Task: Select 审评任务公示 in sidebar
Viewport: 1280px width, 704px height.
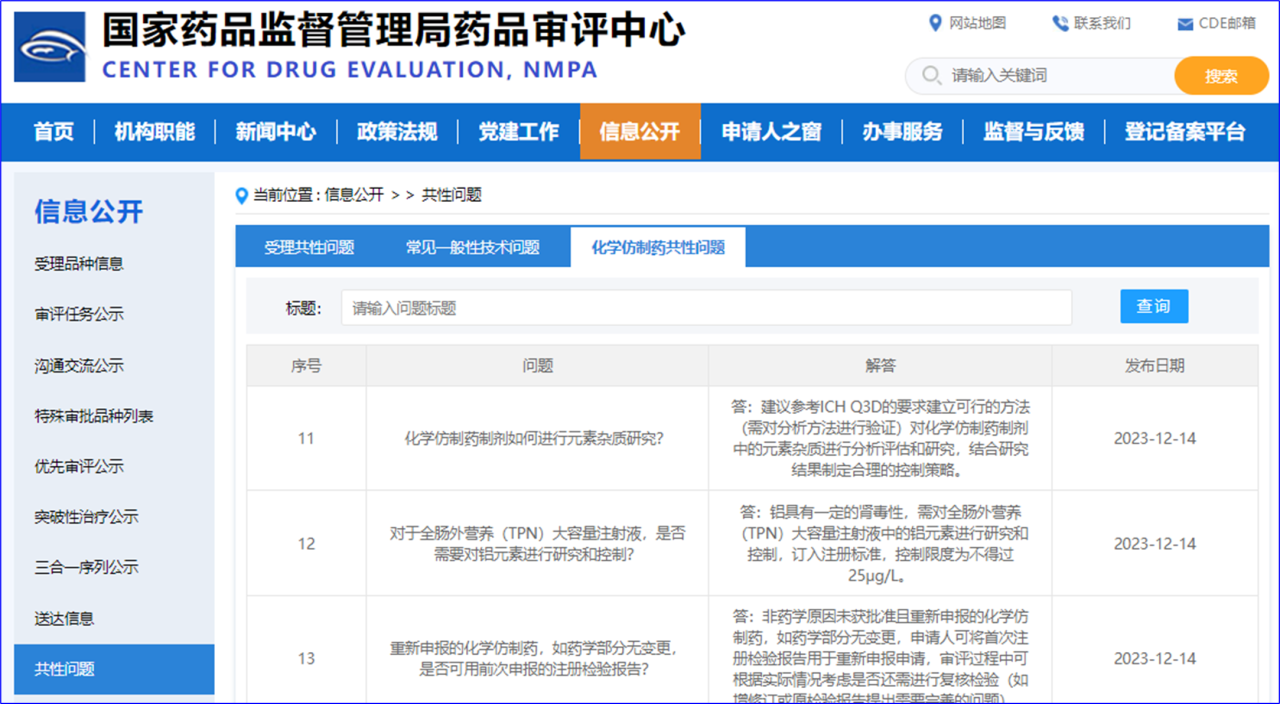Action: [79, 314]
